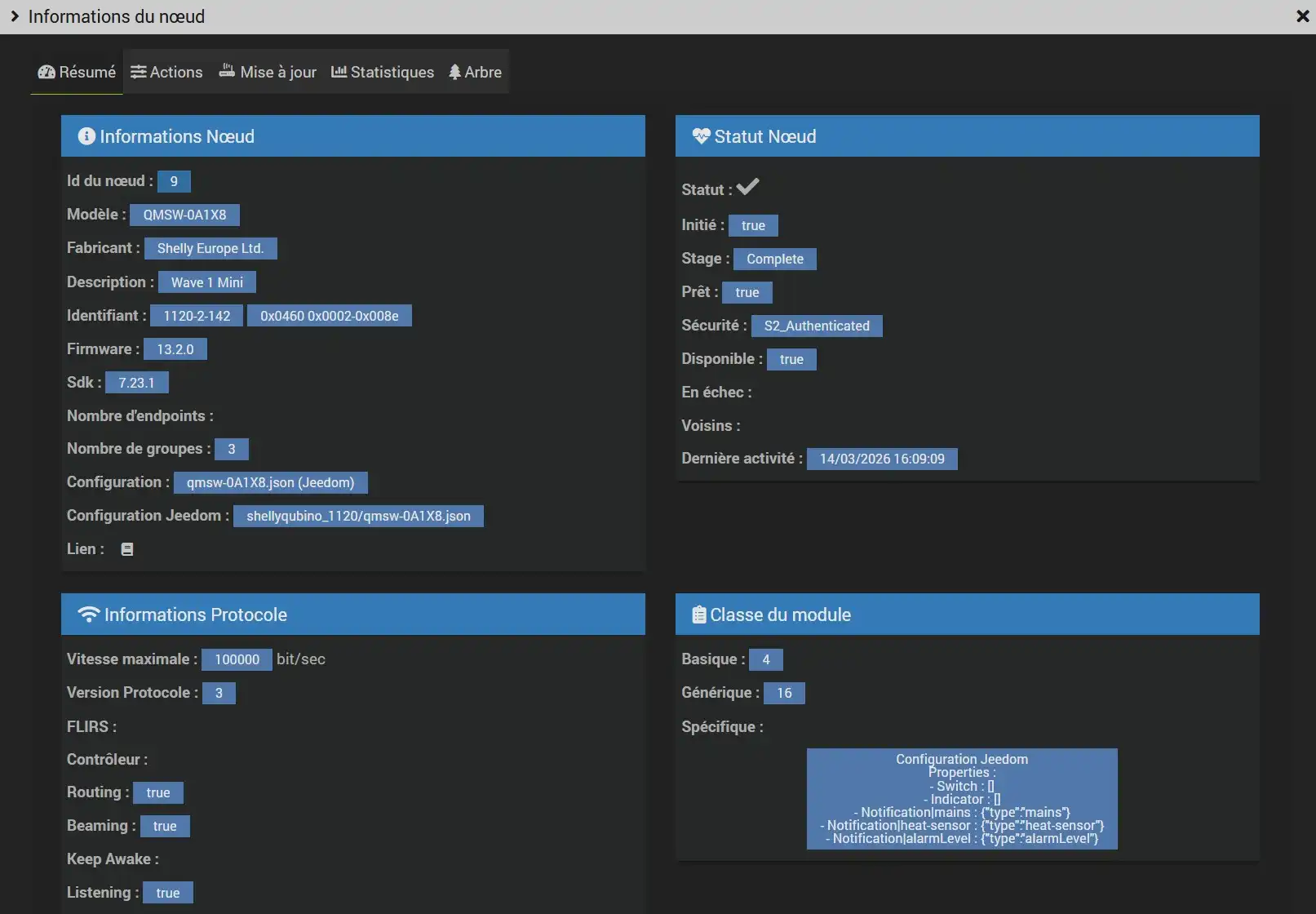Click the S2_Authenticated security badge
This screenshot has height=914, width=1316.
pyautogui.click(x=816, y=326)
